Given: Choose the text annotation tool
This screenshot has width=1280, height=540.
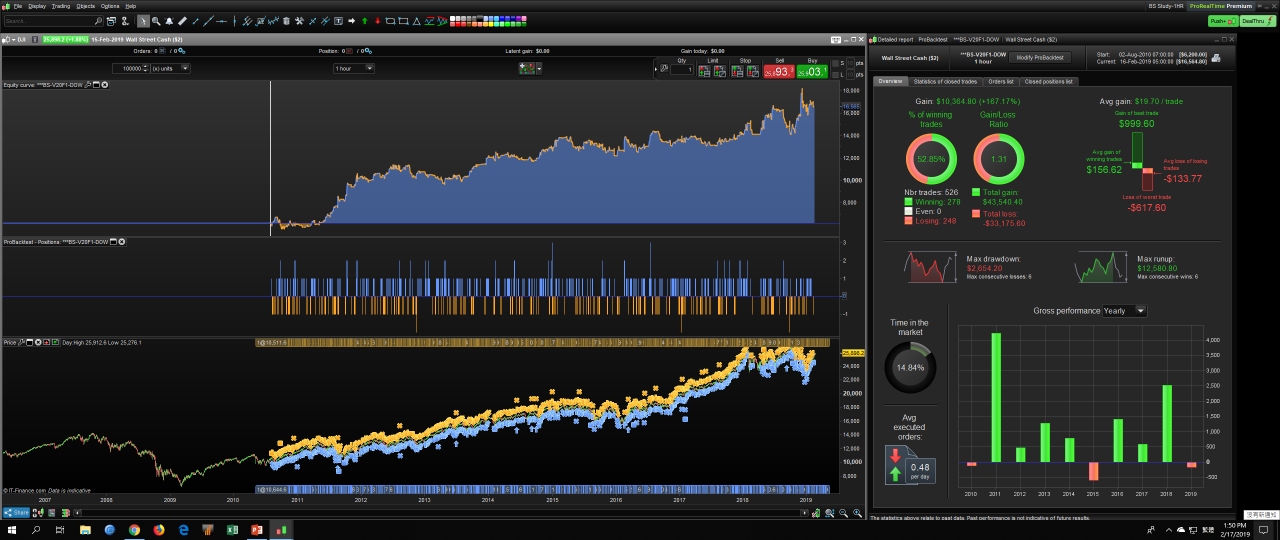Looking at the screenshot, I should (x=338, y=20).
